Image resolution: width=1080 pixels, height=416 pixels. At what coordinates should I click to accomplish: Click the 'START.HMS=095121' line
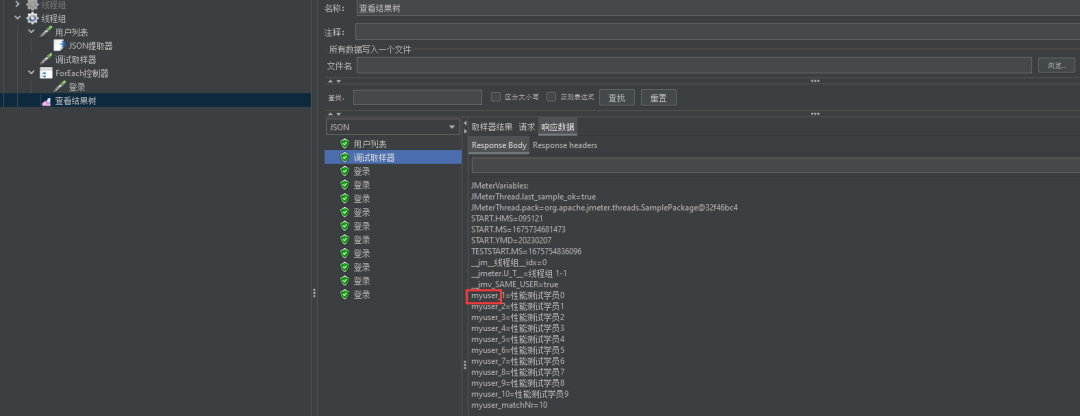(x=506, y=218)
